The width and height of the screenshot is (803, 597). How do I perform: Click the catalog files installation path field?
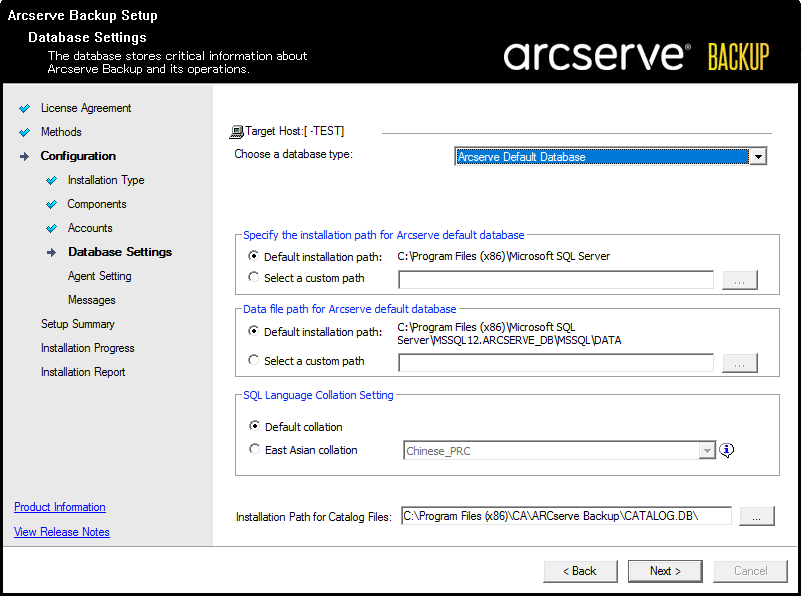(566, 516)
